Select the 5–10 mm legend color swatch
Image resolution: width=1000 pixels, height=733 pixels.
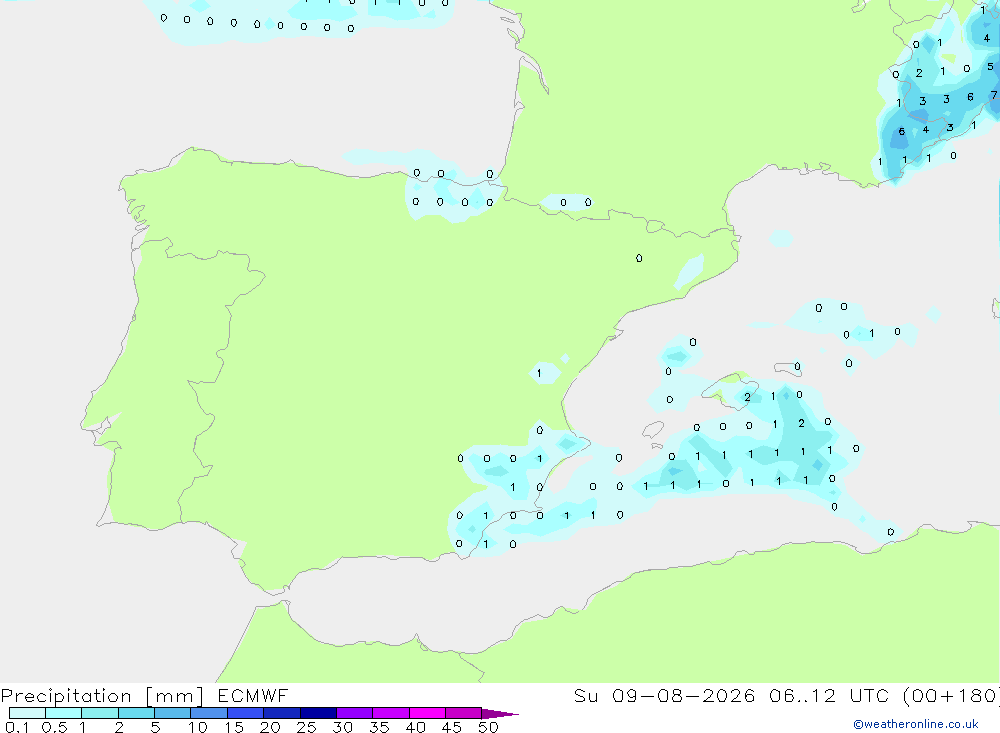click(172, 713)
